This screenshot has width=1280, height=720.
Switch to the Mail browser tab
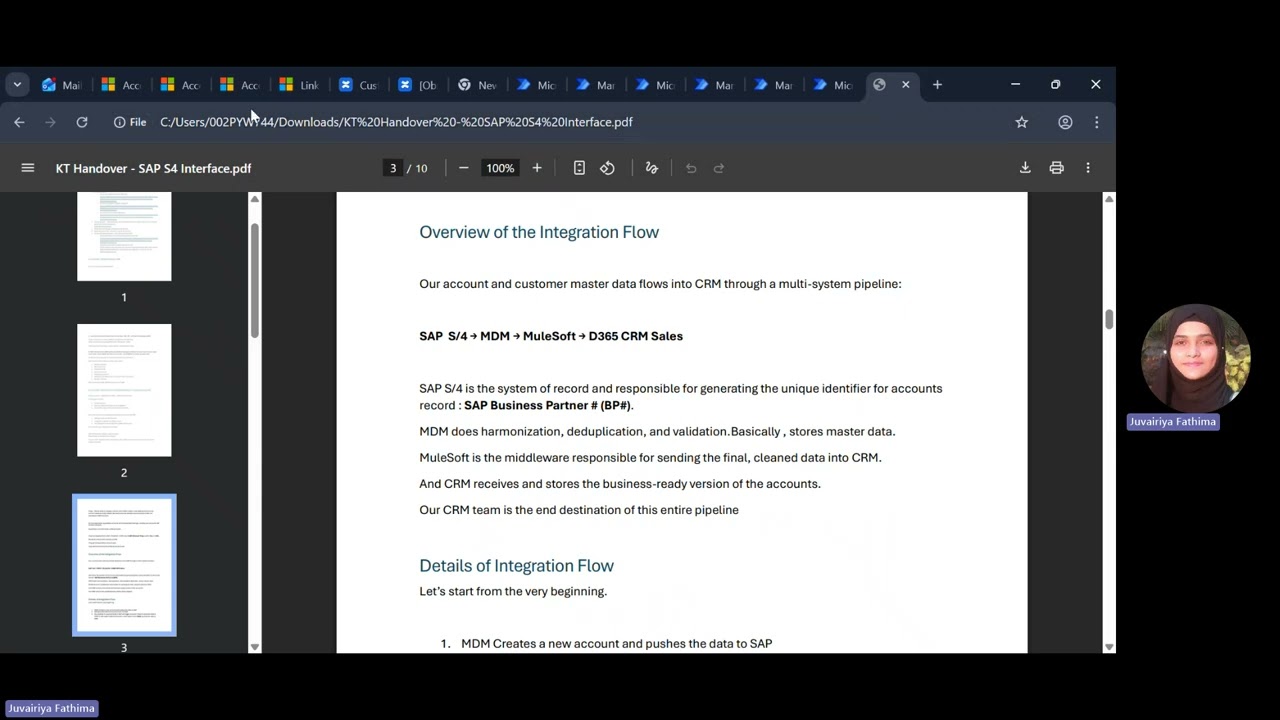[61, 85]
